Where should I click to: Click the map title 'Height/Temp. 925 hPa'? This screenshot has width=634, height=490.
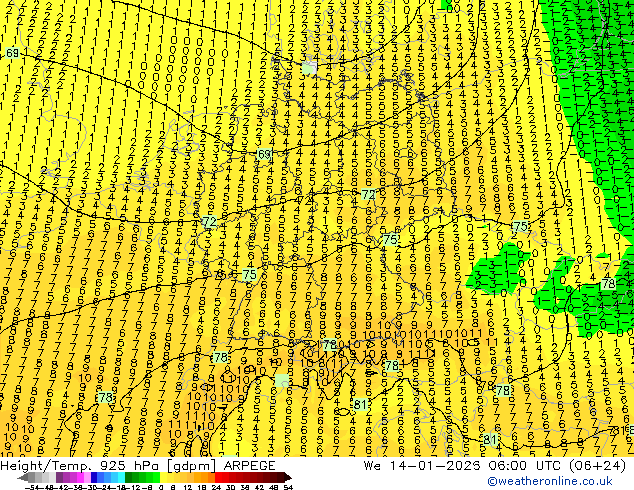click(x=80, y=465)
